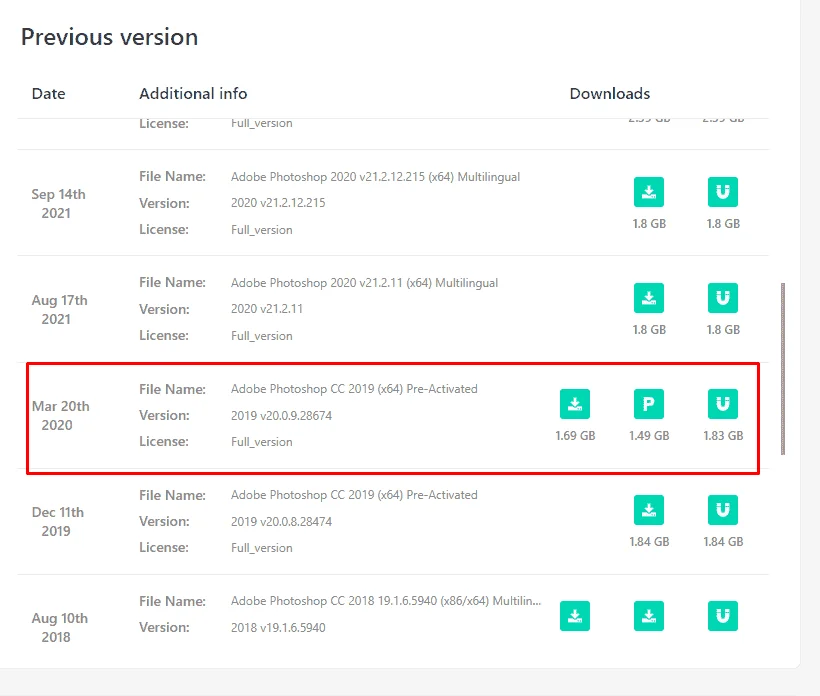Viewport: 820px width, 696px height.
Task: Click the Aug 10th 2018 date cell
Action: click(x=59, y=627)
